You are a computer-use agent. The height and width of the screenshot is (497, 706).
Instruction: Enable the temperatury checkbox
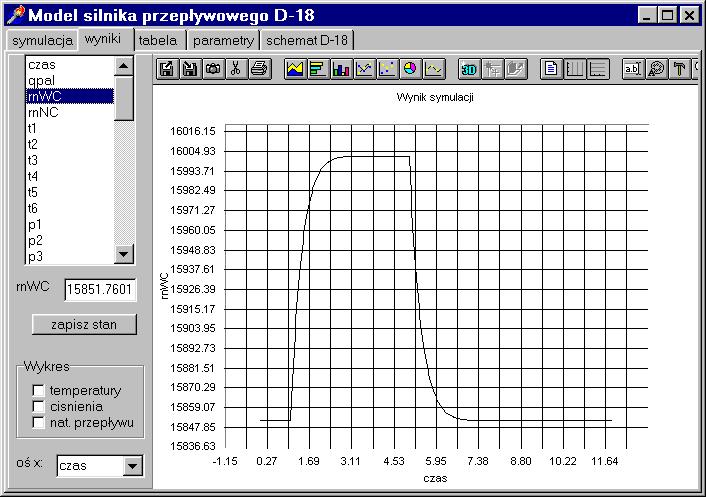tap(39, 390)
